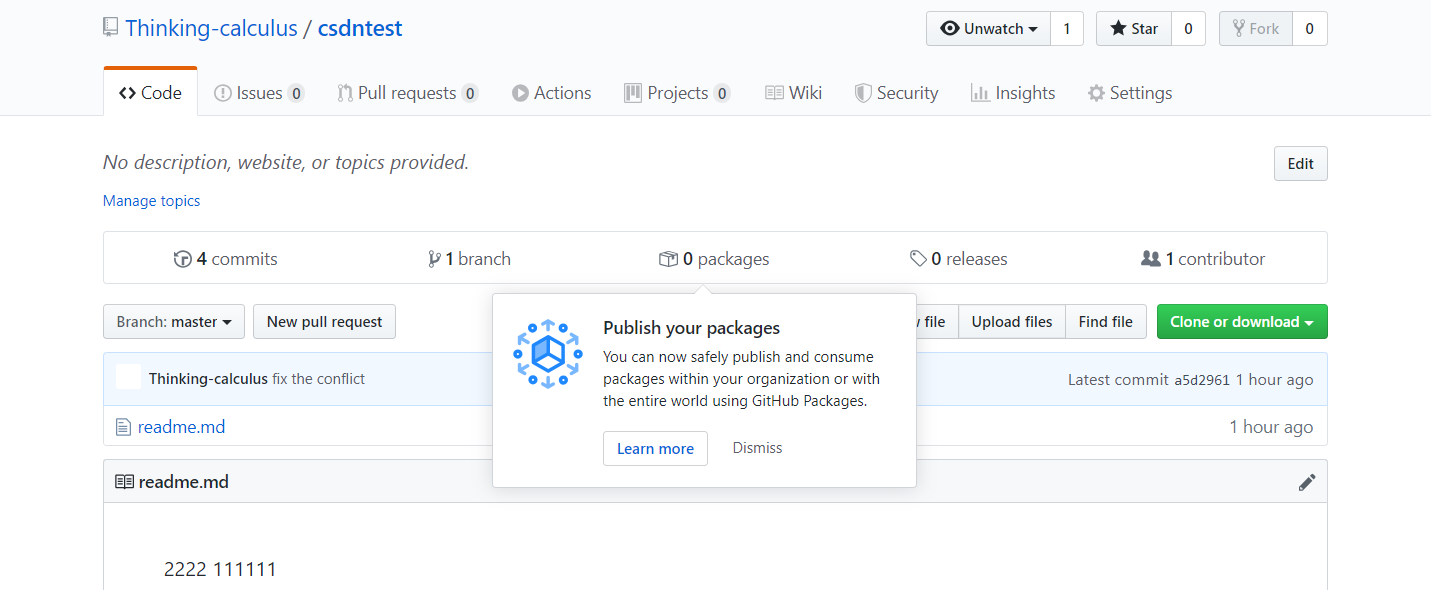Open the Security tab
The height and width of the screenshot is (590, 1431).
[896, 93]
